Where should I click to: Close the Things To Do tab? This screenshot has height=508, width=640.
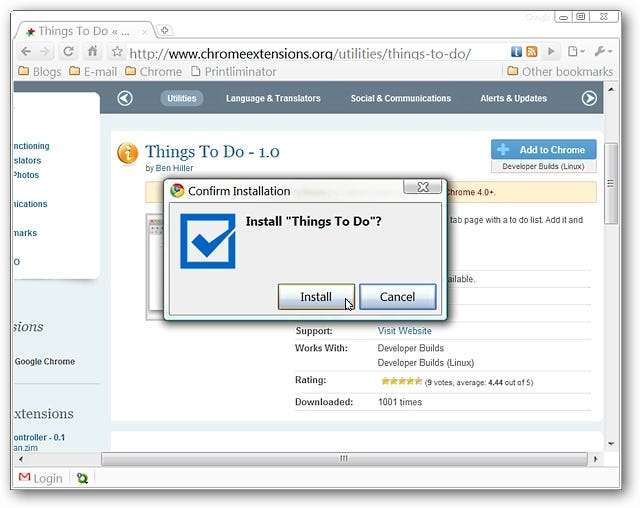(x=144, y=31)
